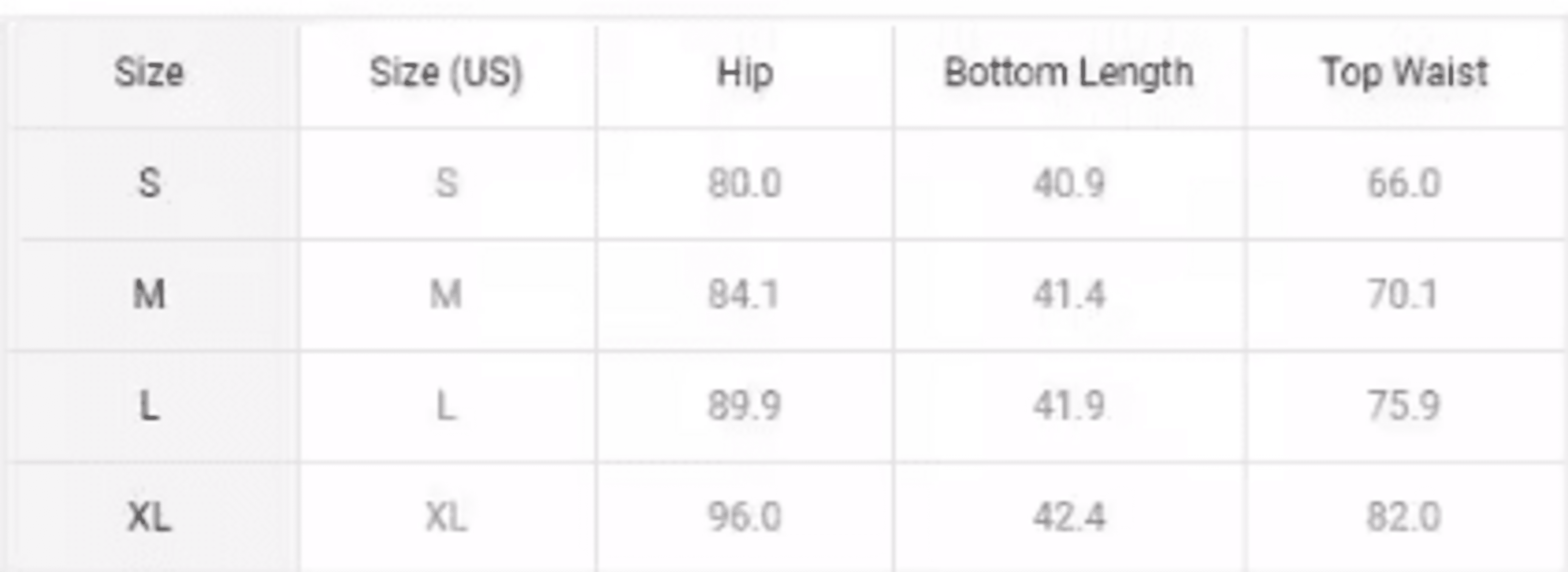Image resolution: width=1568 pixels, height=572 pixels.
Task: Click the Hip value 96.0
Action: [745, 517]
